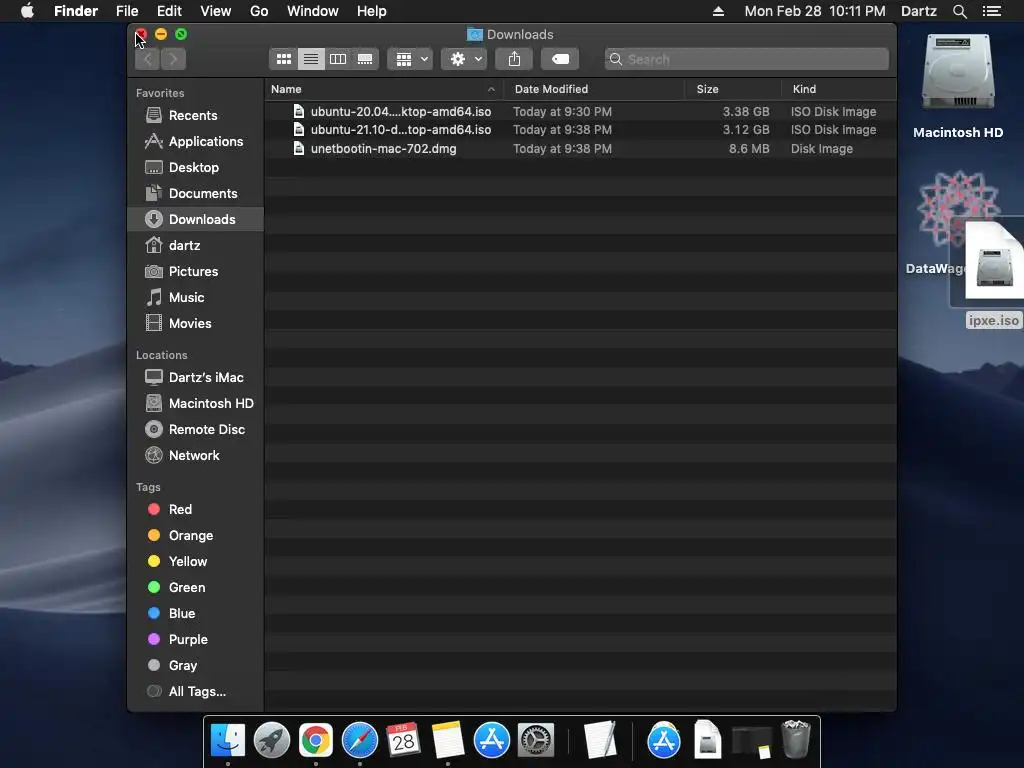
Task: Go forward with the right chevron
Action: click(174, 59)
